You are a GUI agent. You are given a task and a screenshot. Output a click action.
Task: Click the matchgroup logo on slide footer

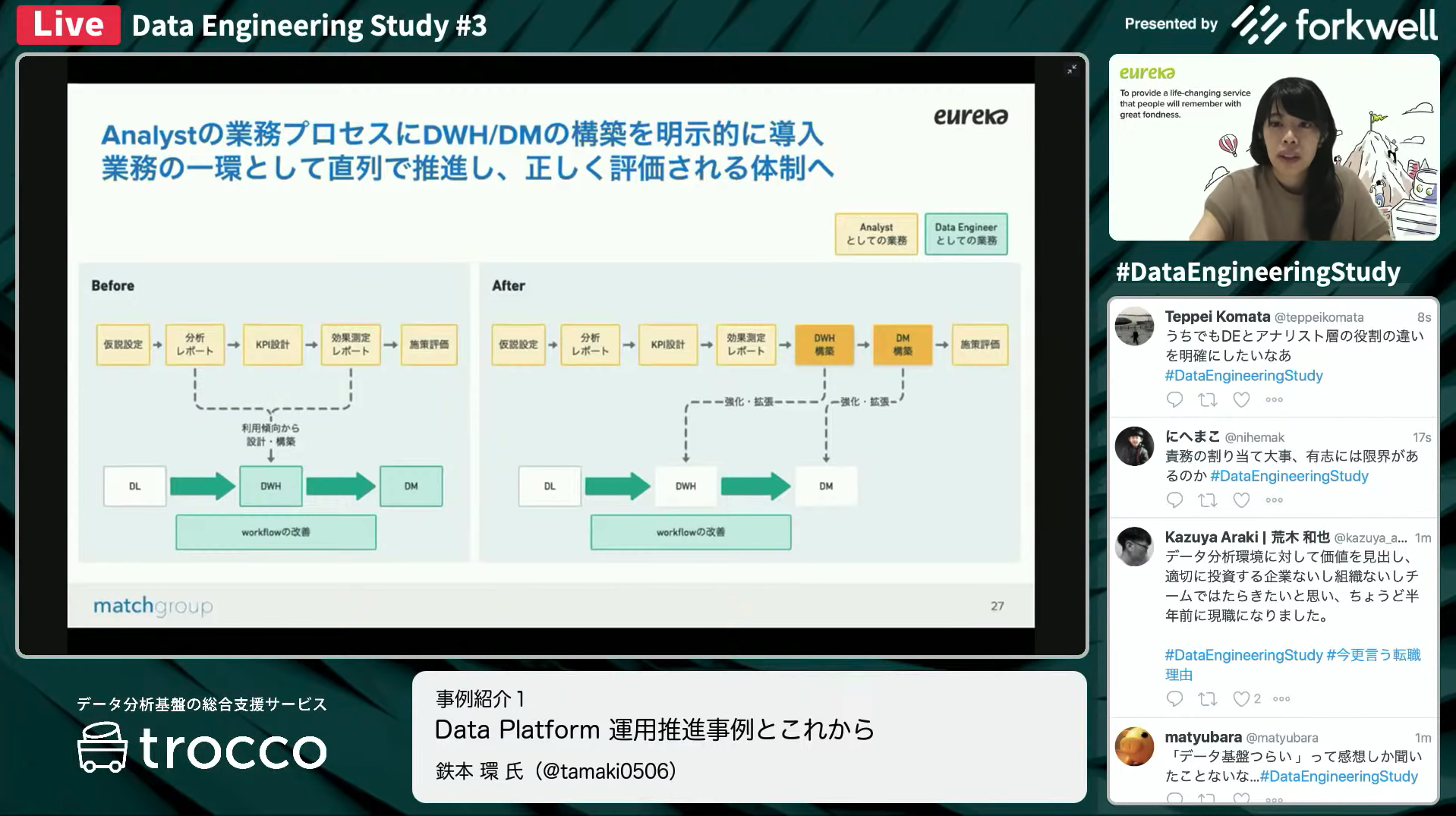[153, 606]
